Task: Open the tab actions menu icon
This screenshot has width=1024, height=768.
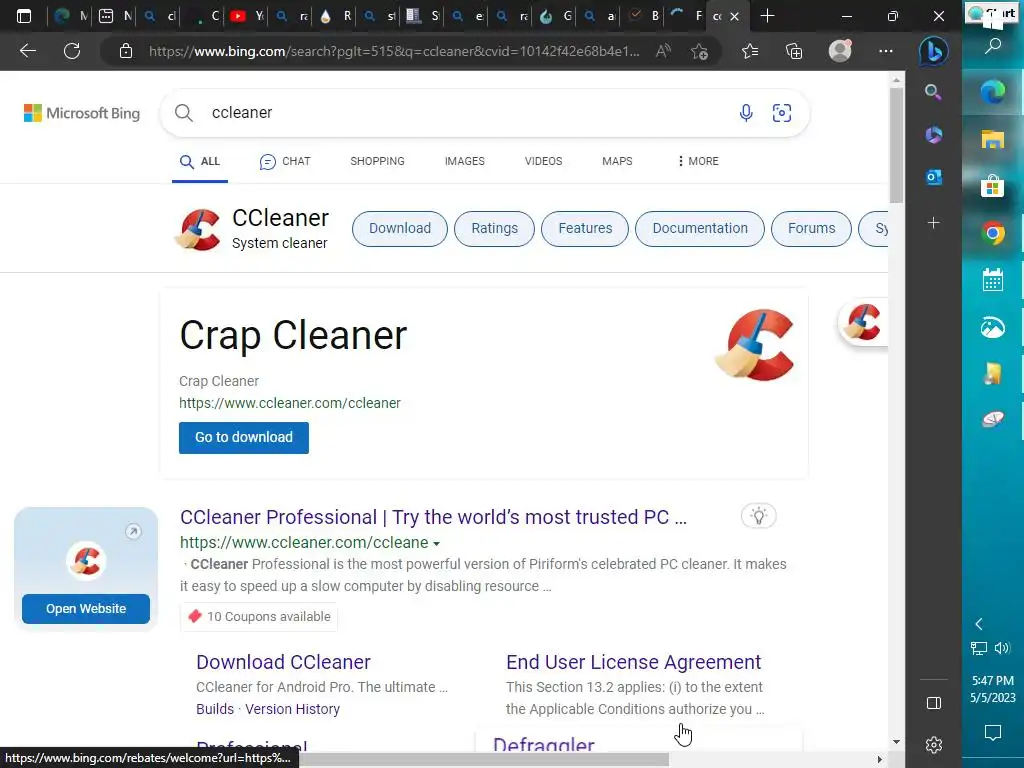Action: click(x=24, y=16)
